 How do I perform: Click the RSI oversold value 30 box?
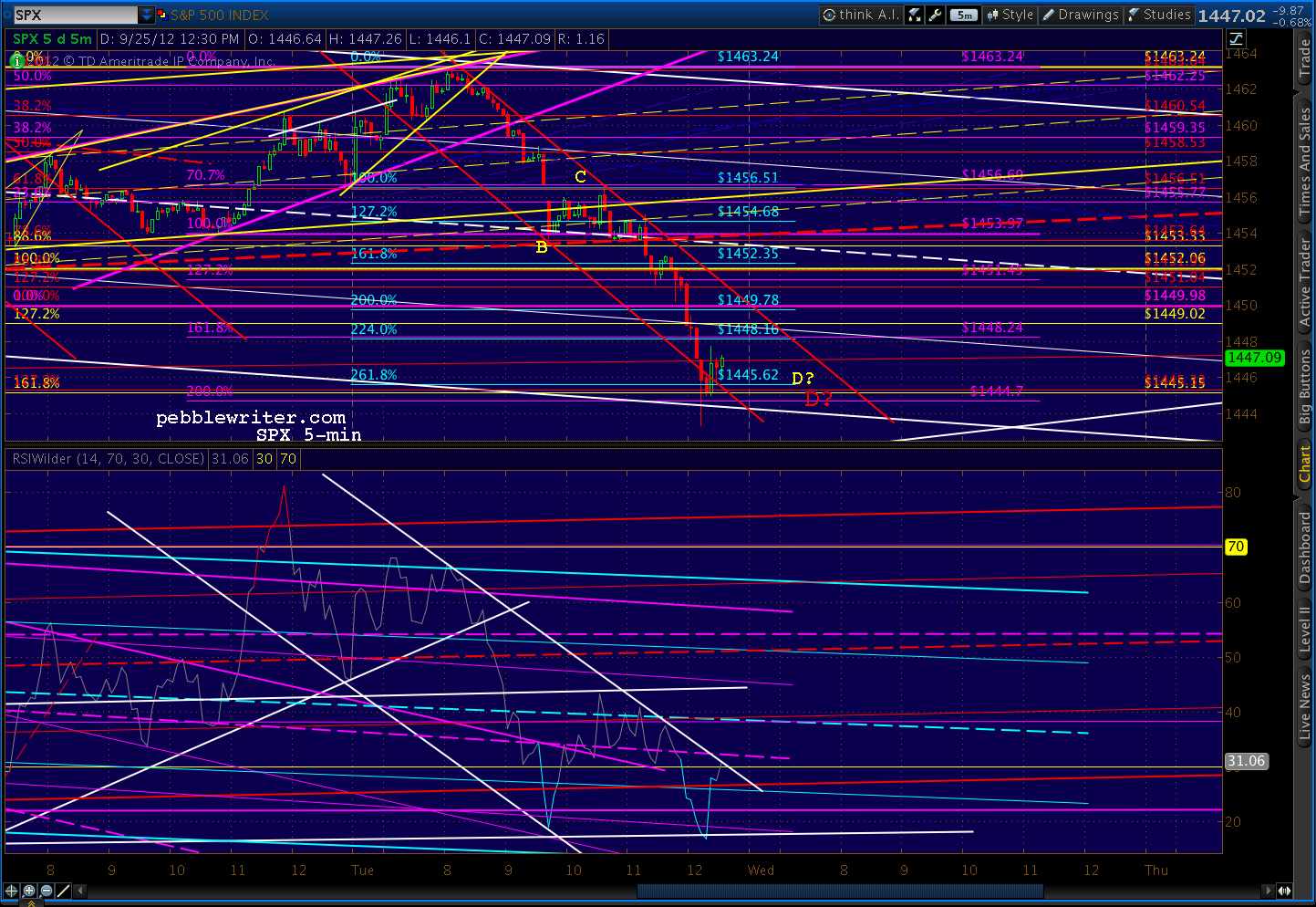point(264,459)
